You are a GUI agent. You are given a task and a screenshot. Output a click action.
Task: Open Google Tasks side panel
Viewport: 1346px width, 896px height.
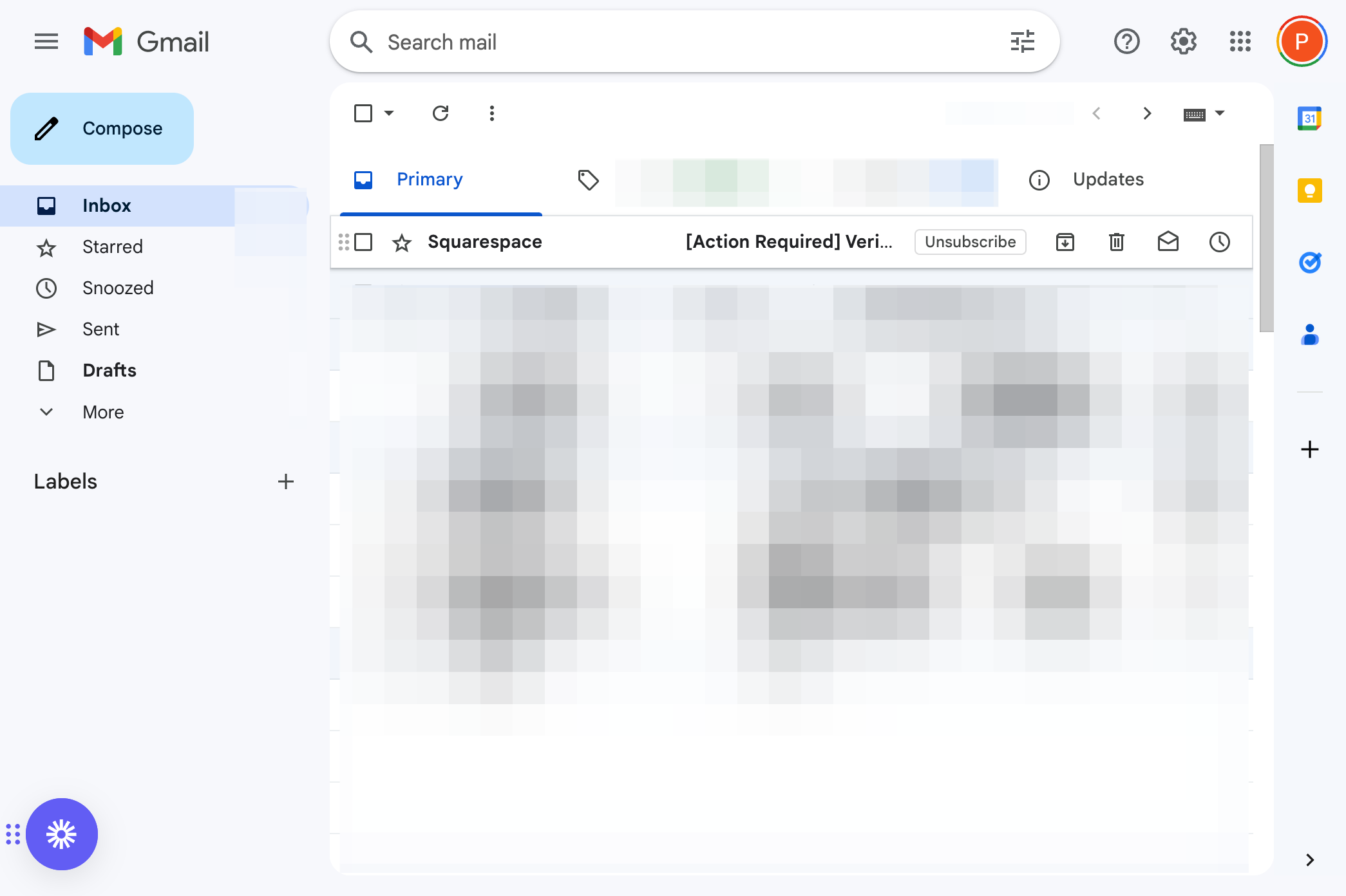[1309, 263]
